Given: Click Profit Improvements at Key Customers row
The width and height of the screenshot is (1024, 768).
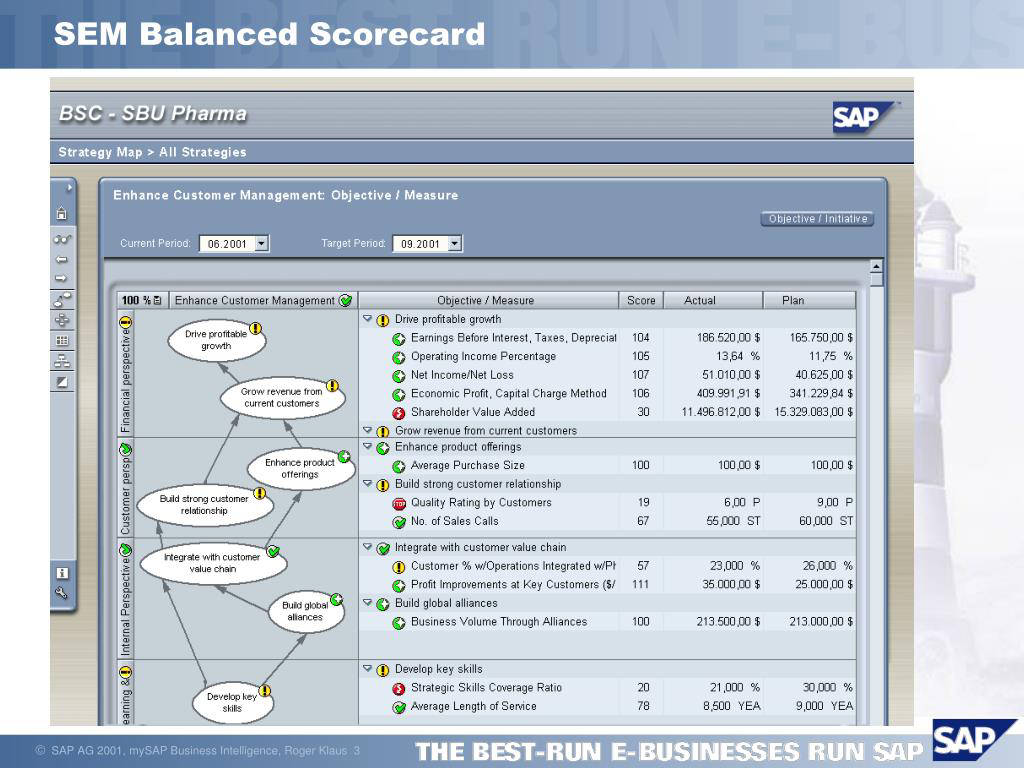Looking at the screenshot, I should coord(607,584).
